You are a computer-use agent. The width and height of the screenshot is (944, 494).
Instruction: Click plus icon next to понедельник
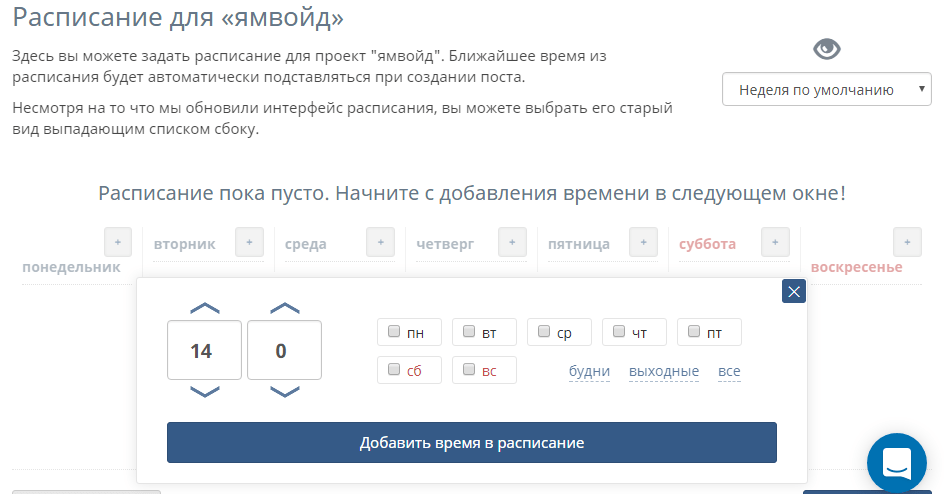click(118, 242)
